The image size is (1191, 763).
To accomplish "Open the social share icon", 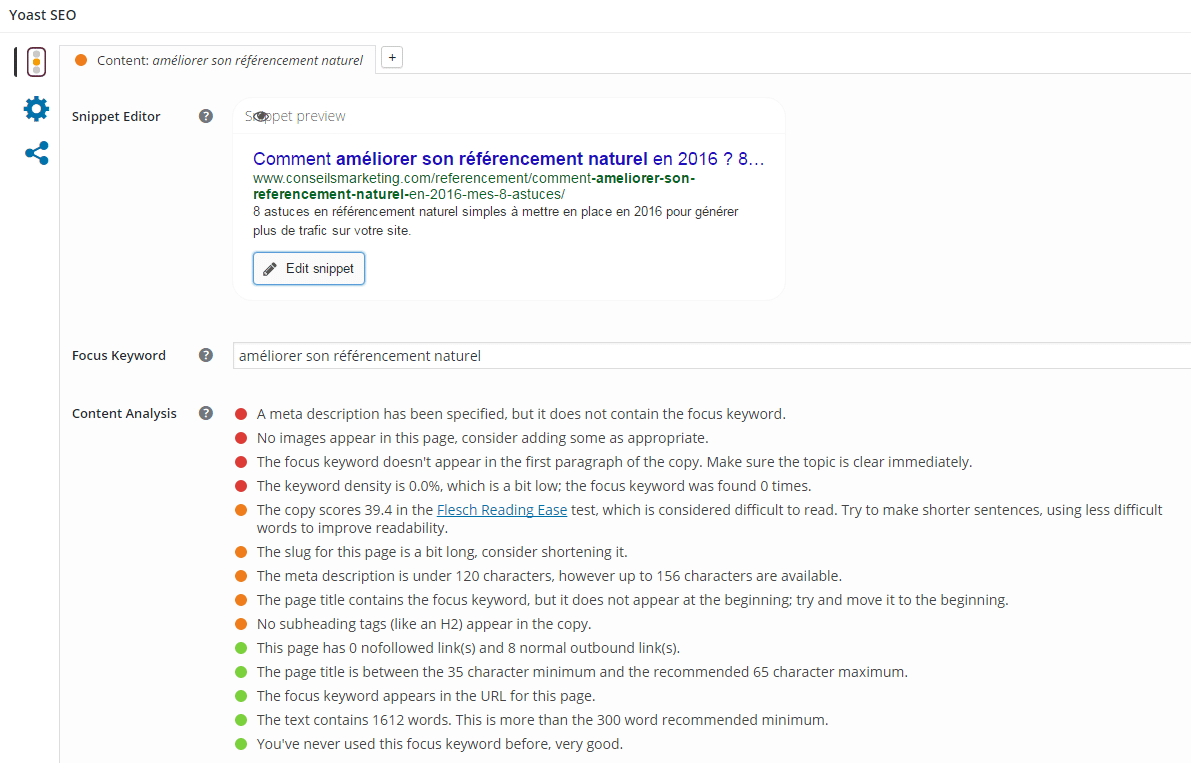I will [x=36, y=153].
